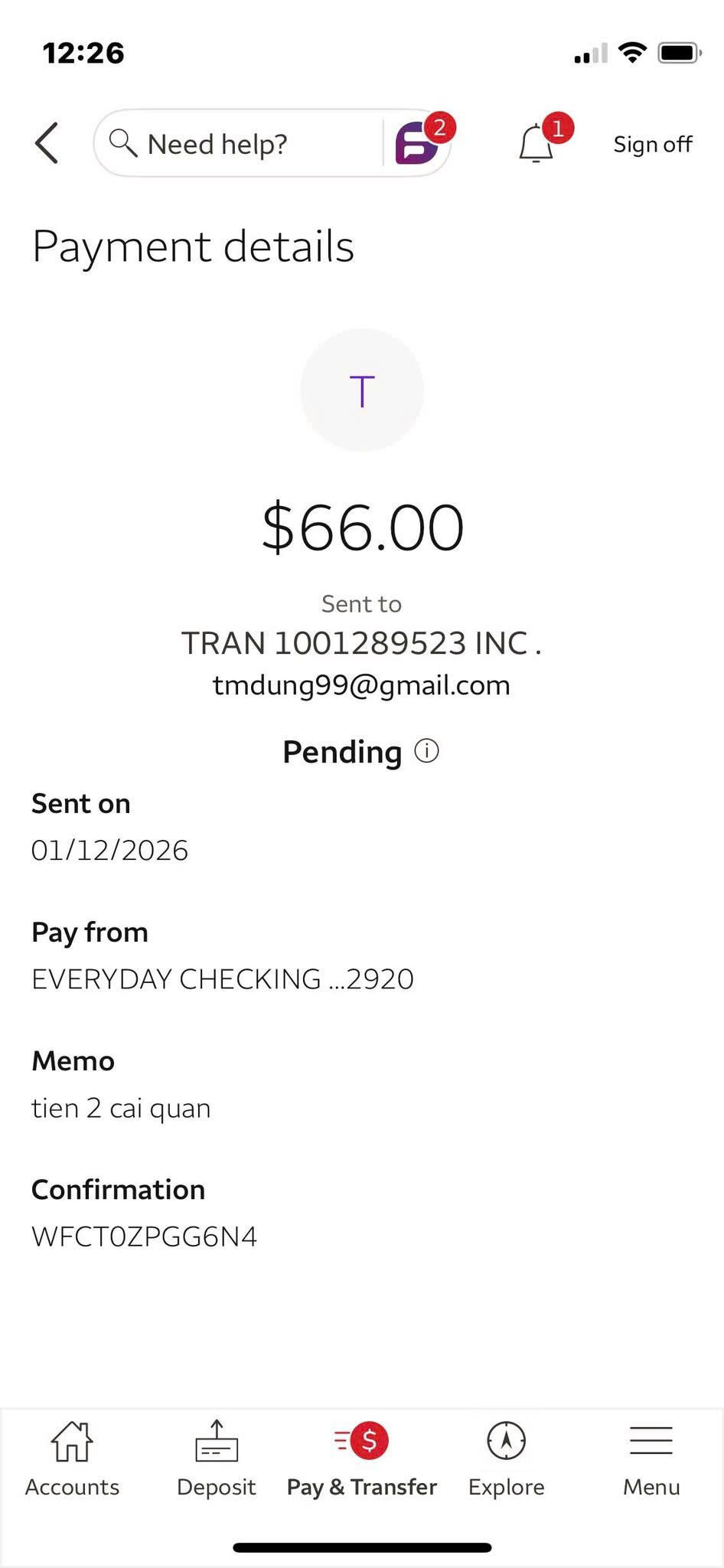The width and height of the screenshot is (724, 1568).
Task: Open the hamburger Menu icon
Action: coord(651,1441)
